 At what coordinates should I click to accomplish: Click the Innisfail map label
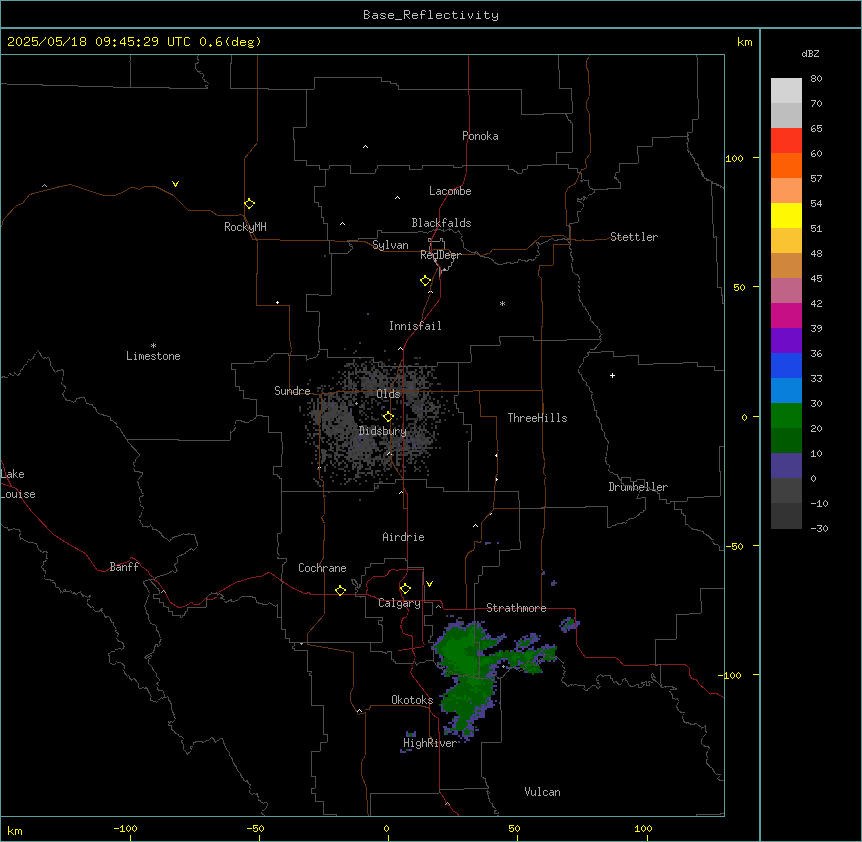click(415, 326)
